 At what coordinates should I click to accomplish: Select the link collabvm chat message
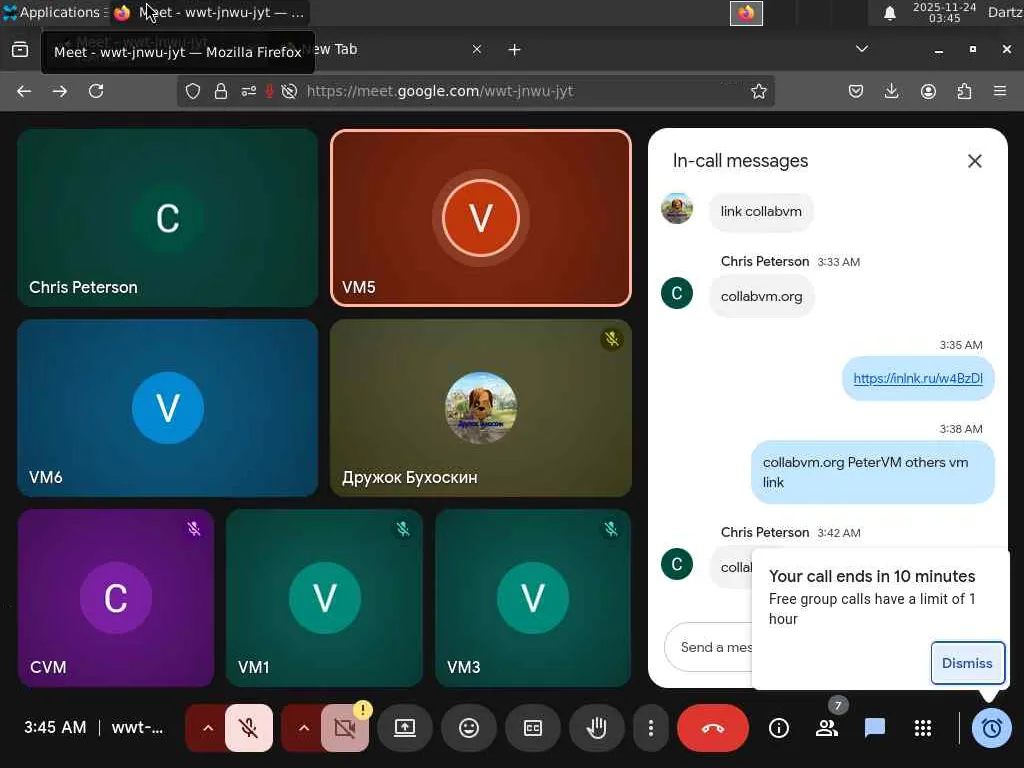[x=761, y=212]
